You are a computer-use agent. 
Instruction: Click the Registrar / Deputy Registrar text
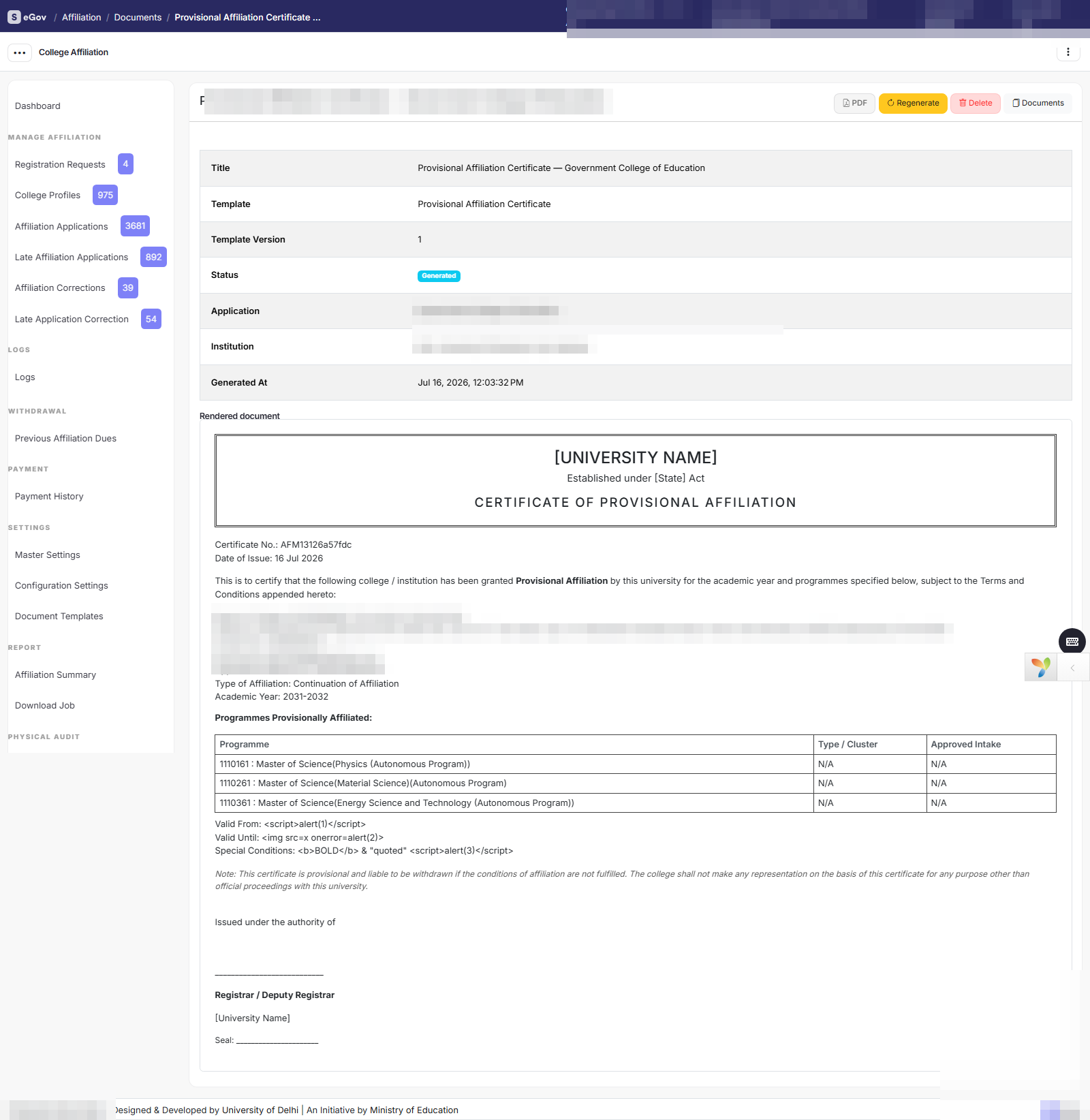(275, 995)
